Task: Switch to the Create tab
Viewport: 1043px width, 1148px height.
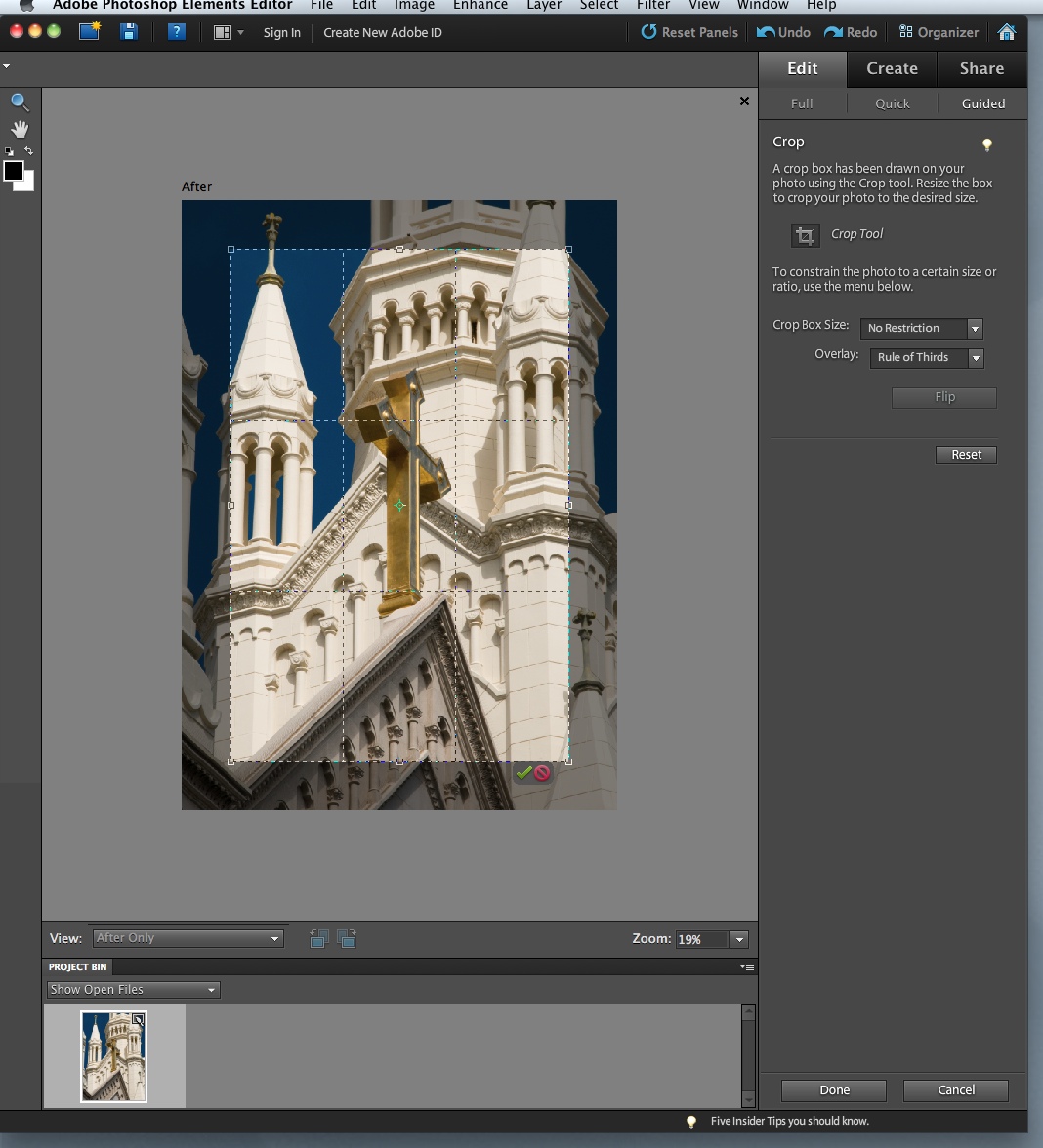Action: click(x=892, y=68)
